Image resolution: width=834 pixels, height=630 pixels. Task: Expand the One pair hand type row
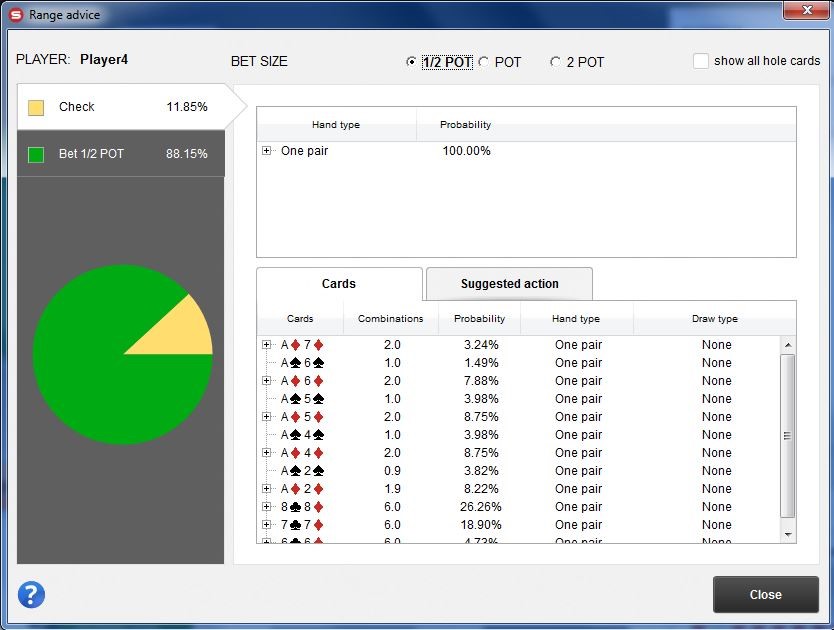[267, 151]
